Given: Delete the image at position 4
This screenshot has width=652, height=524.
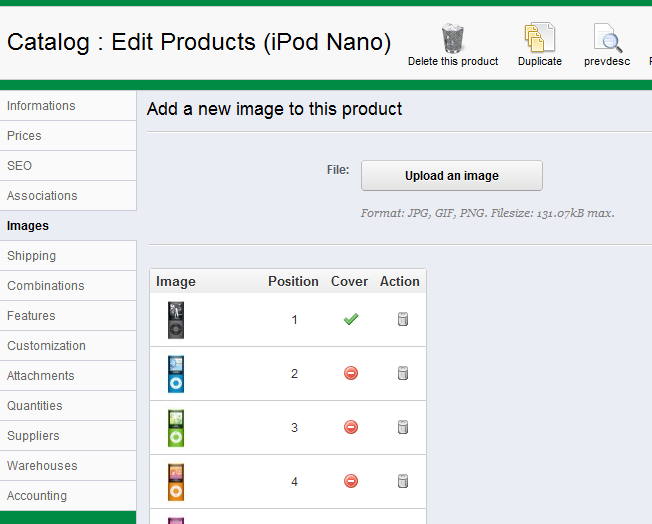Looking at the screenshot, I should coord(403,482).
